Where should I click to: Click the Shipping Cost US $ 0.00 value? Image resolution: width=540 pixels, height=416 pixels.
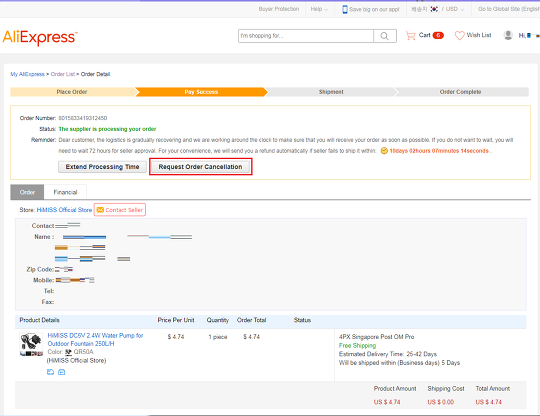pyautogui.click(x=440, y=402)
